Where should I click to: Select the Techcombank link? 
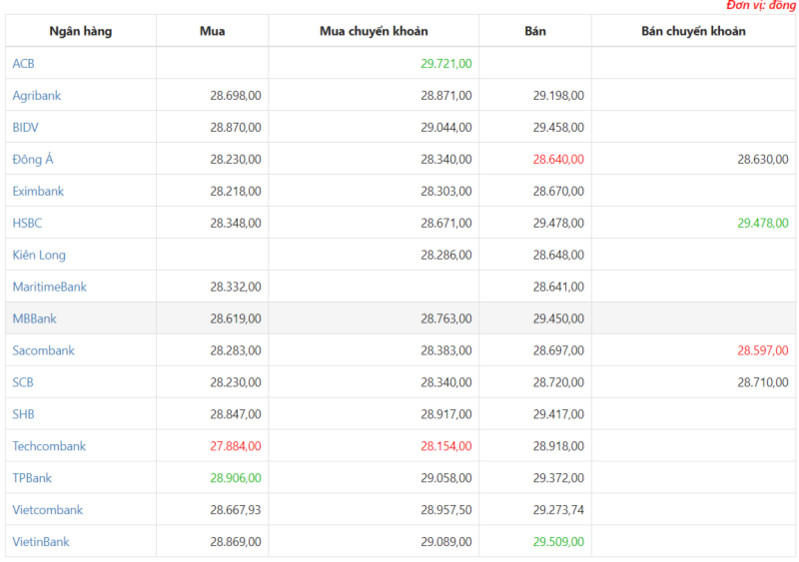(49, 446)
